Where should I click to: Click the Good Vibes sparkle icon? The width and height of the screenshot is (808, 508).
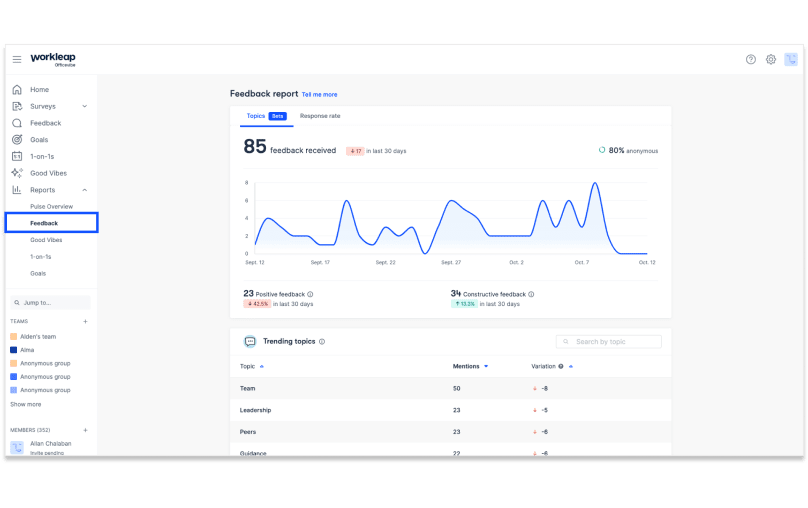point(17,173)
